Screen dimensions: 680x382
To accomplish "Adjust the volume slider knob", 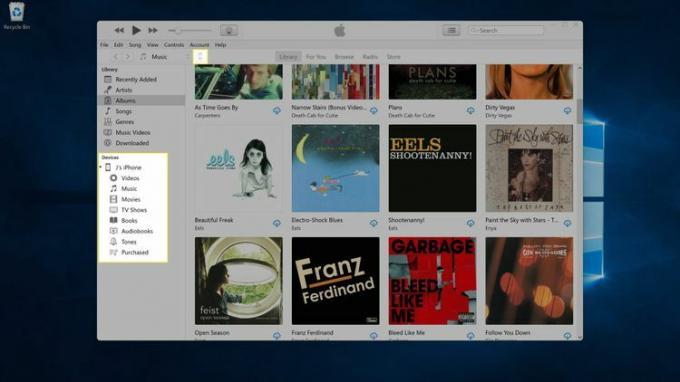I will [178, 31].
